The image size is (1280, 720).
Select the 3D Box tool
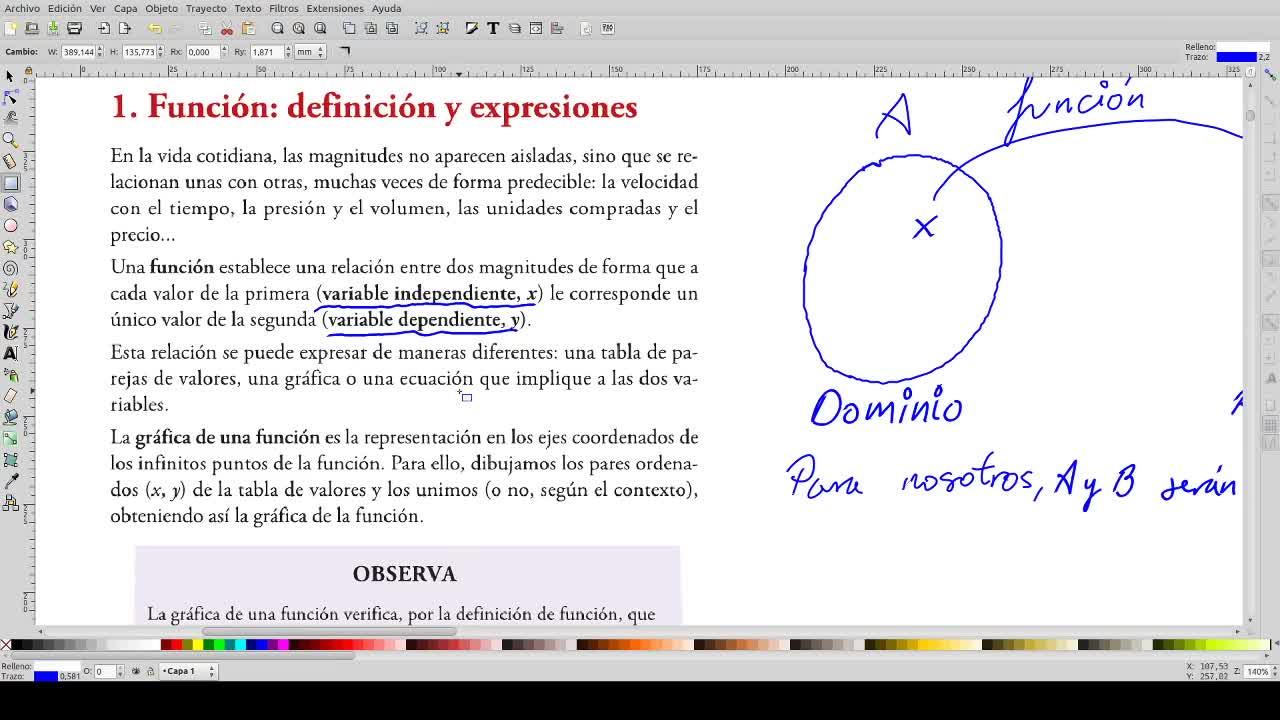[10, 204]
